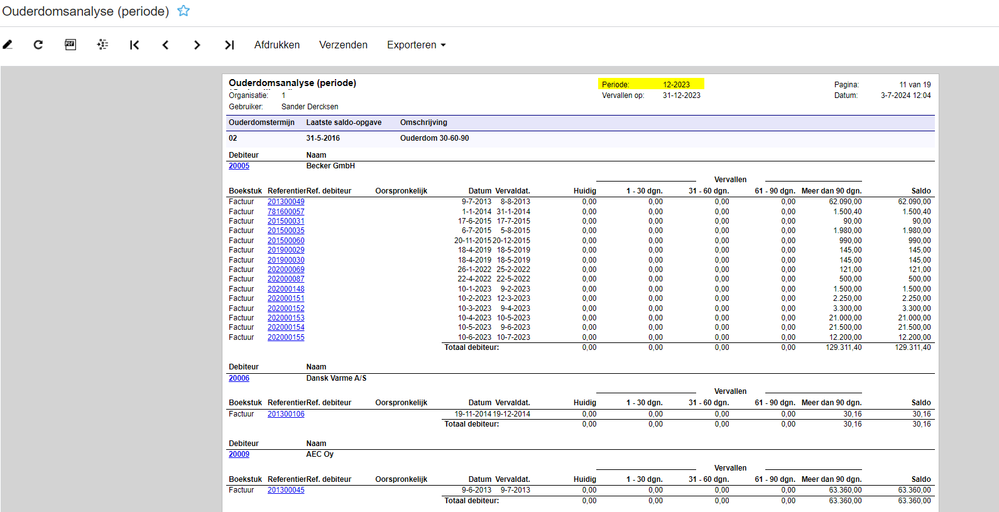
Task: Click Verzenden to send report
Action: point(343,45)
